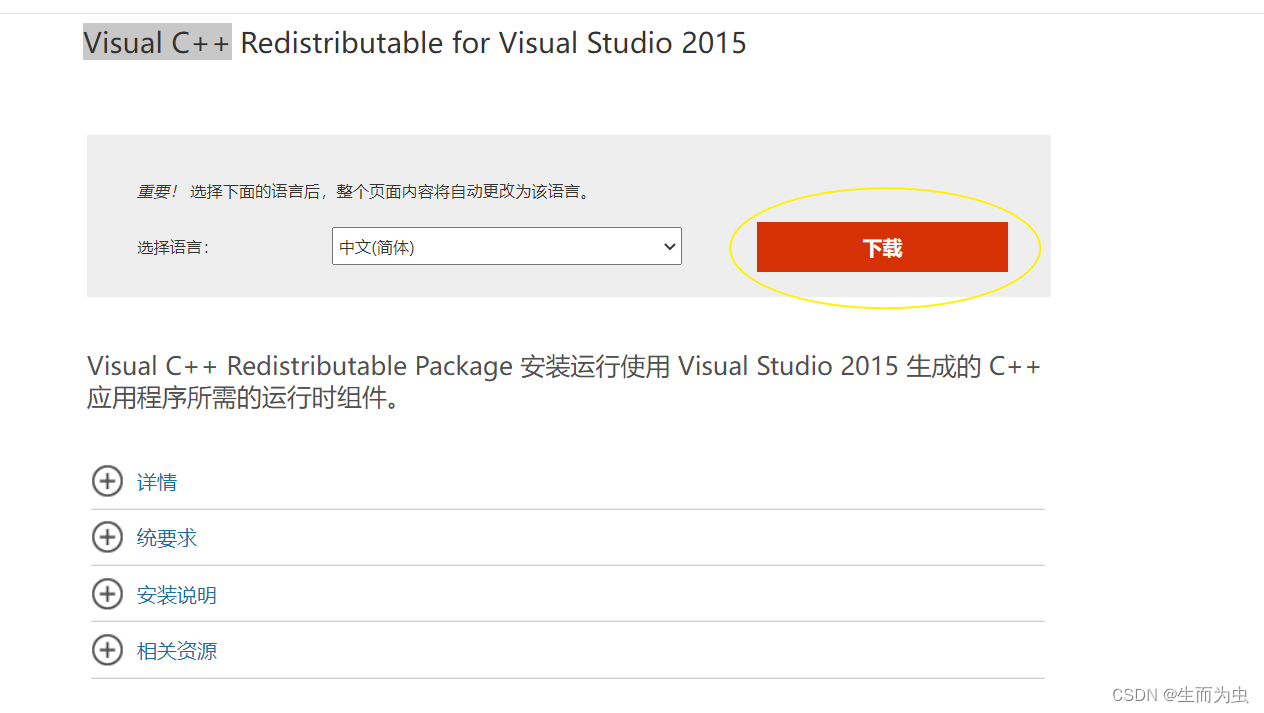This screenshot has width=1264, height=713.
Task: Click the dropdown arrow on the language selector
Action: pos(670,246)
